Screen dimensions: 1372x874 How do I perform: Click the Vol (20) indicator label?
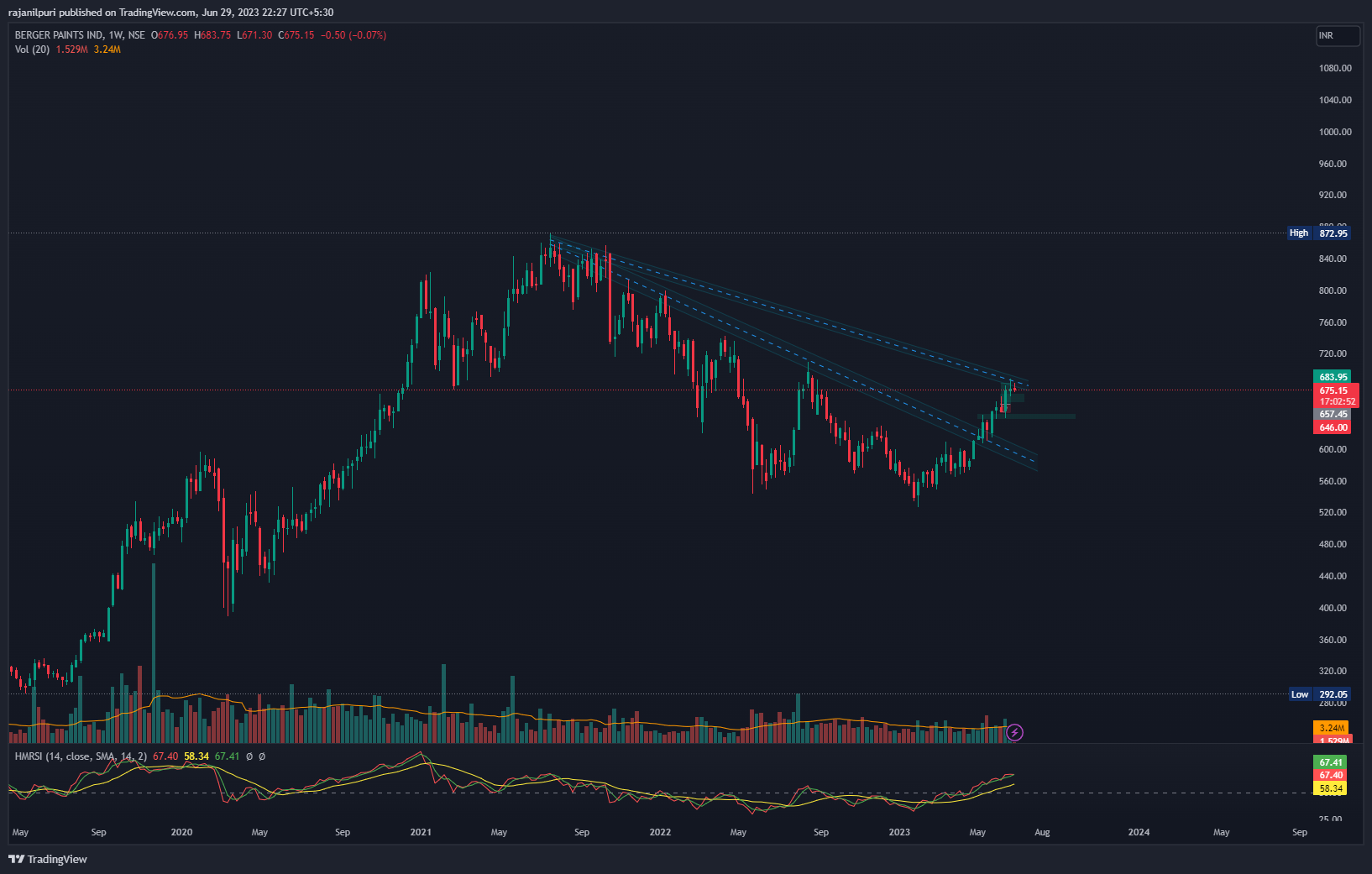(x=32, y=50)
